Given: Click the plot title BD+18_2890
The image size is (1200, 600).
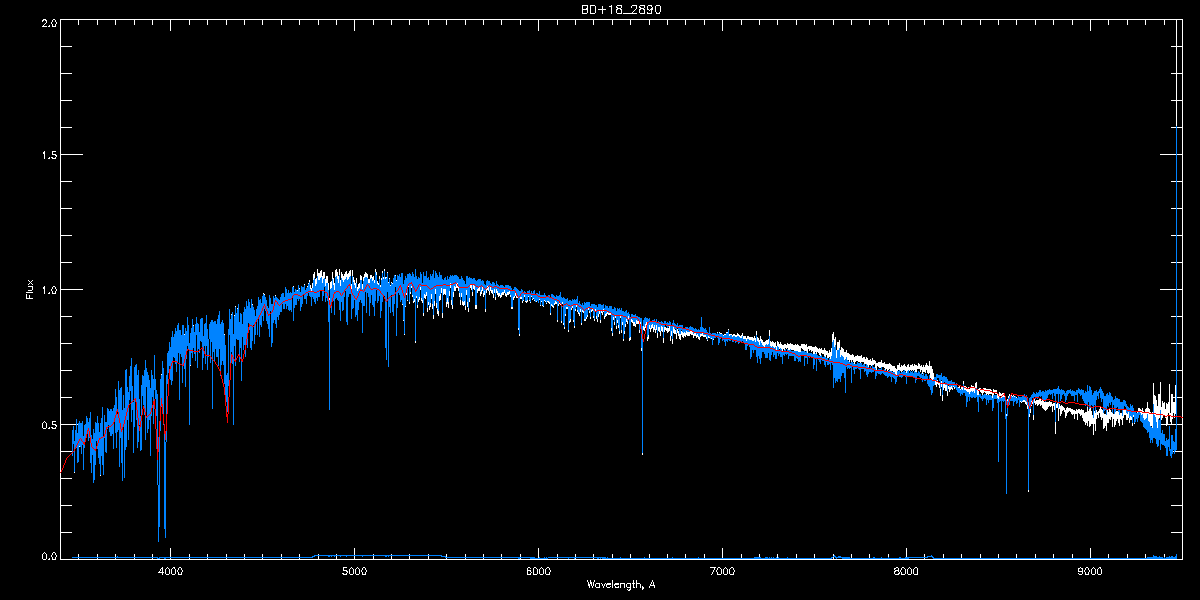Looking at the screenshot, I should (x=620, y=9).
